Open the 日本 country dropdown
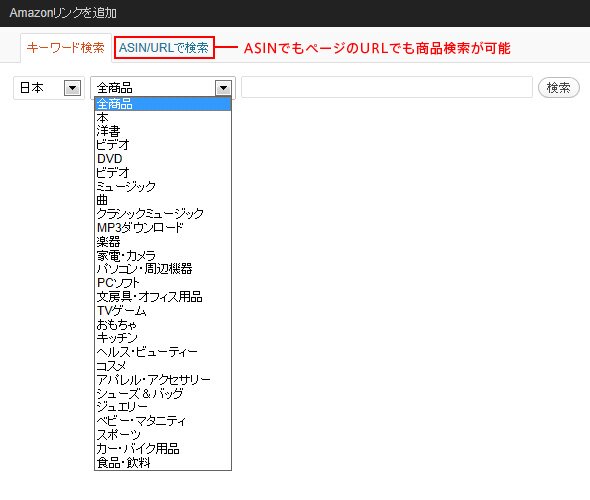This screenshot has height=500, width=590. tap(49, 88)
